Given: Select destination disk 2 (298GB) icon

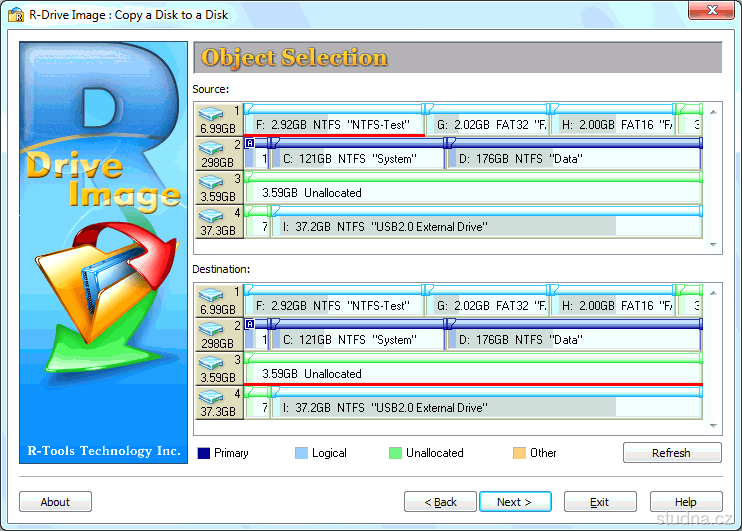Looking at the screenshot, I should pyautogui.click(x=219, y=335).
